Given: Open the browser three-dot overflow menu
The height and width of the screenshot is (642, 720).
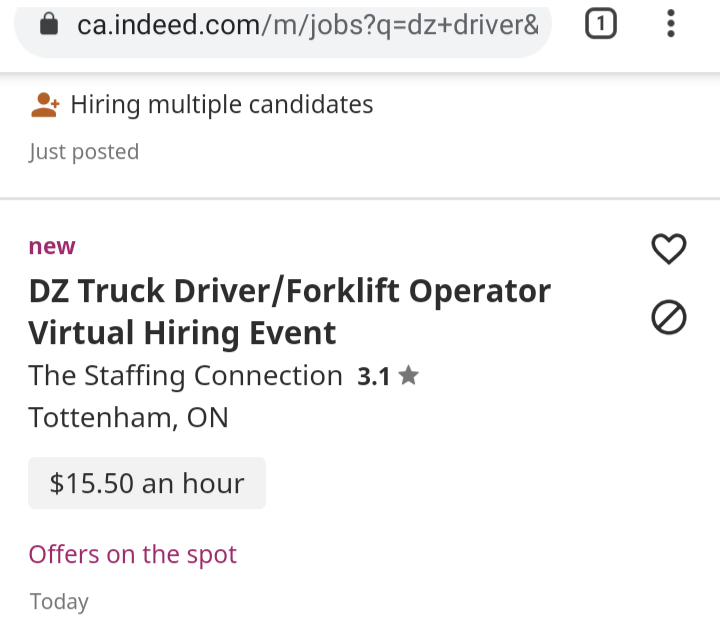Looking at the screenshot, I should [x=671, y=25].
